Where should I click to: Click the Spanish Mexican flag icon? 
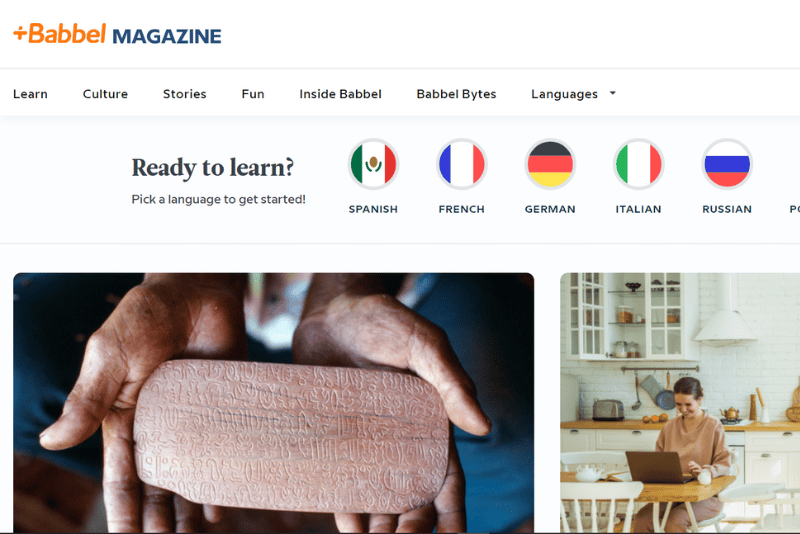coord(373,164)
